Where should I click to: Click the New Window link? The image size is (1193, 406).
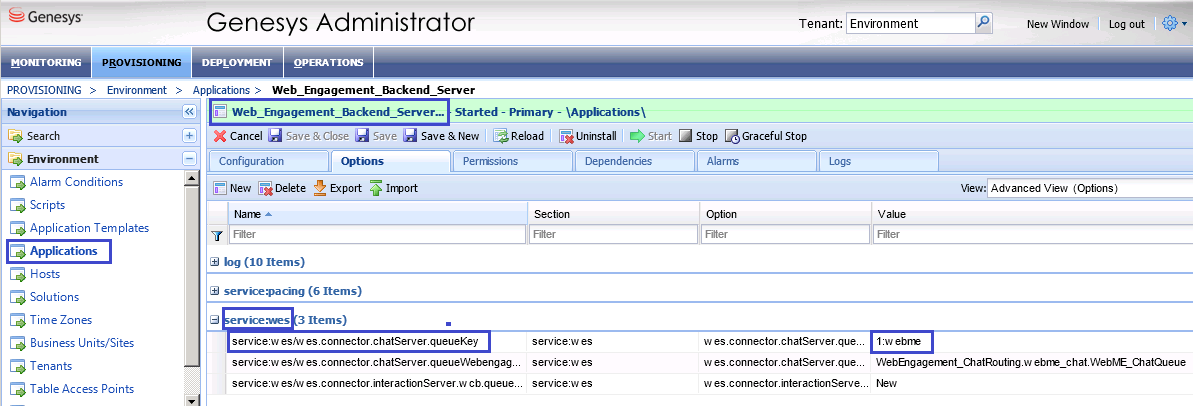(1058, 24)
